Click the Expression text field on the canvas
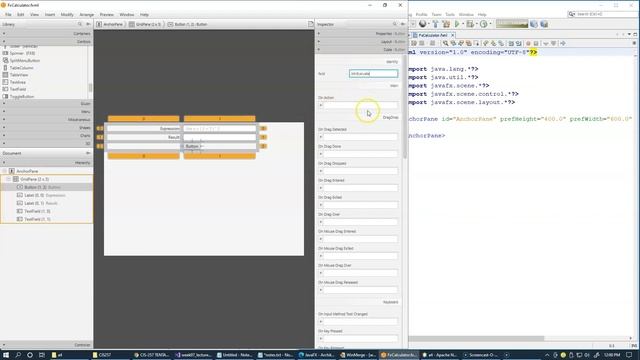This screenshot has height=360, width=640. pyautogui.click(x=220, y=129)
